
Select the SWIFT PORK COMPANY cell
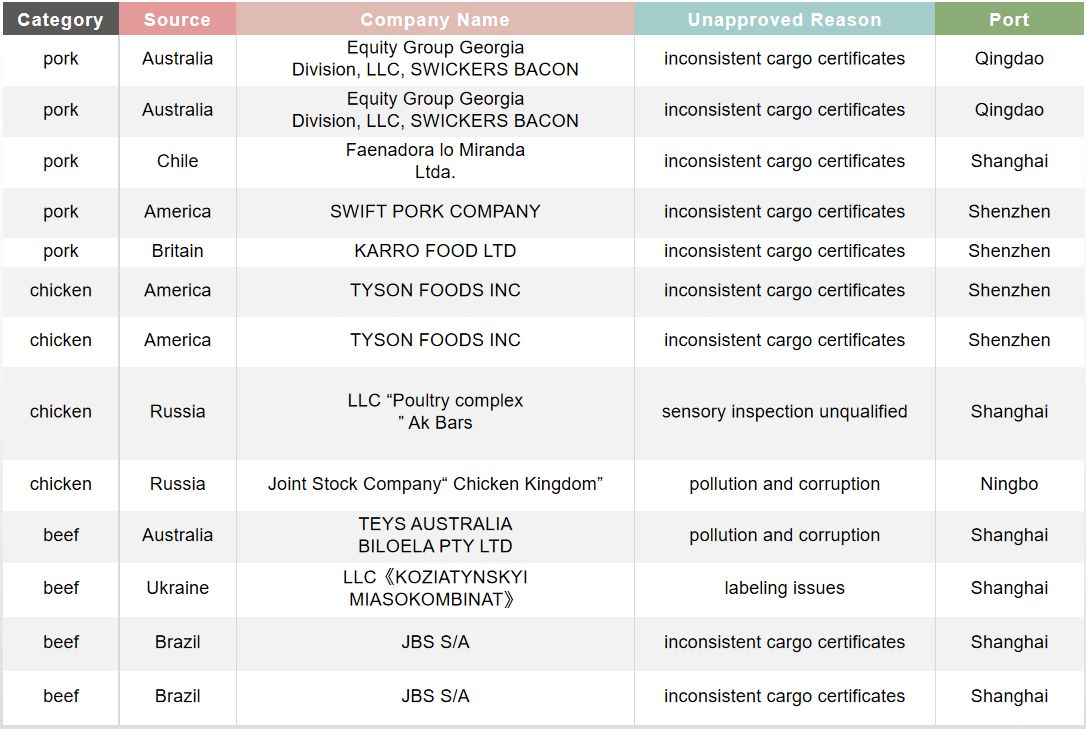click(435, 212)
